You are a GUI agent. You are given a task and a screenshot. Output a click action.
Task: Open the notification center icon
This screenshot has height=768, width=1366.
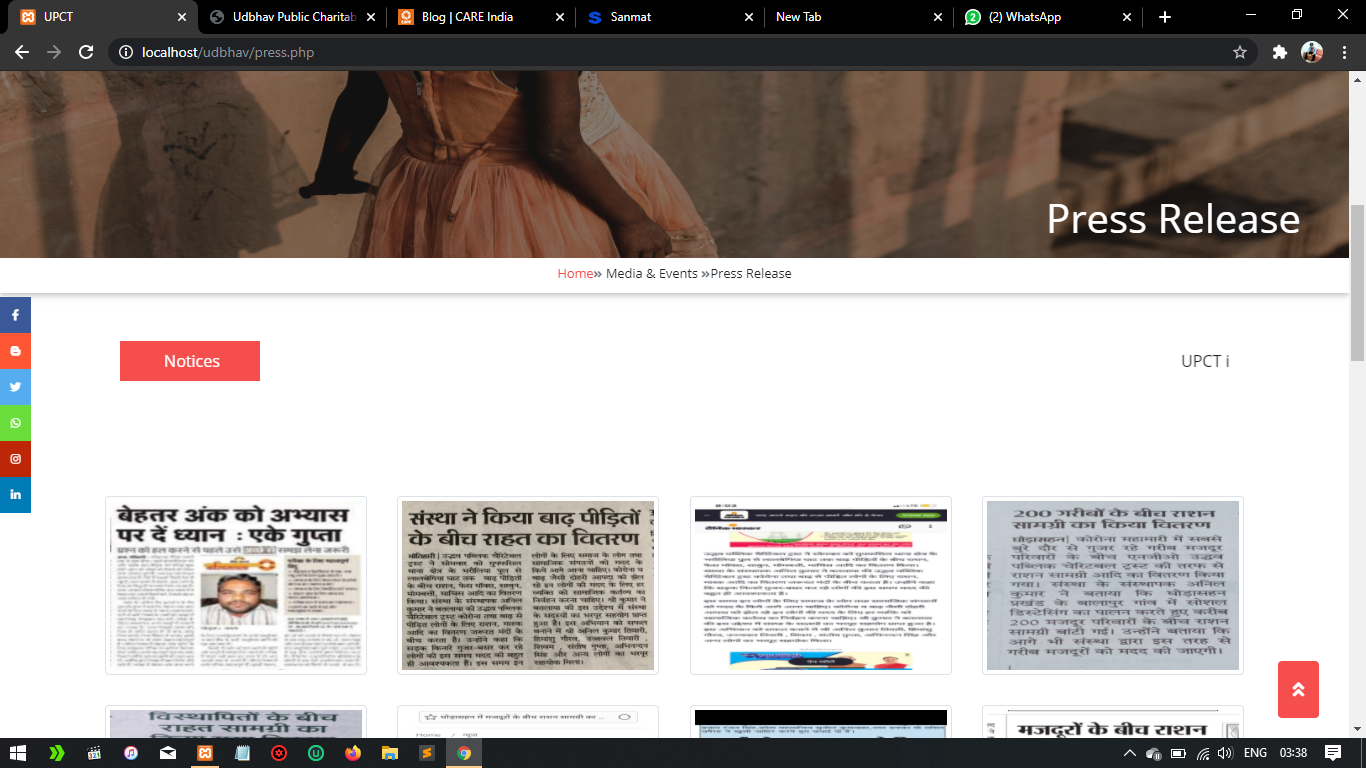pyautogui.click(x=1333, y=753)
